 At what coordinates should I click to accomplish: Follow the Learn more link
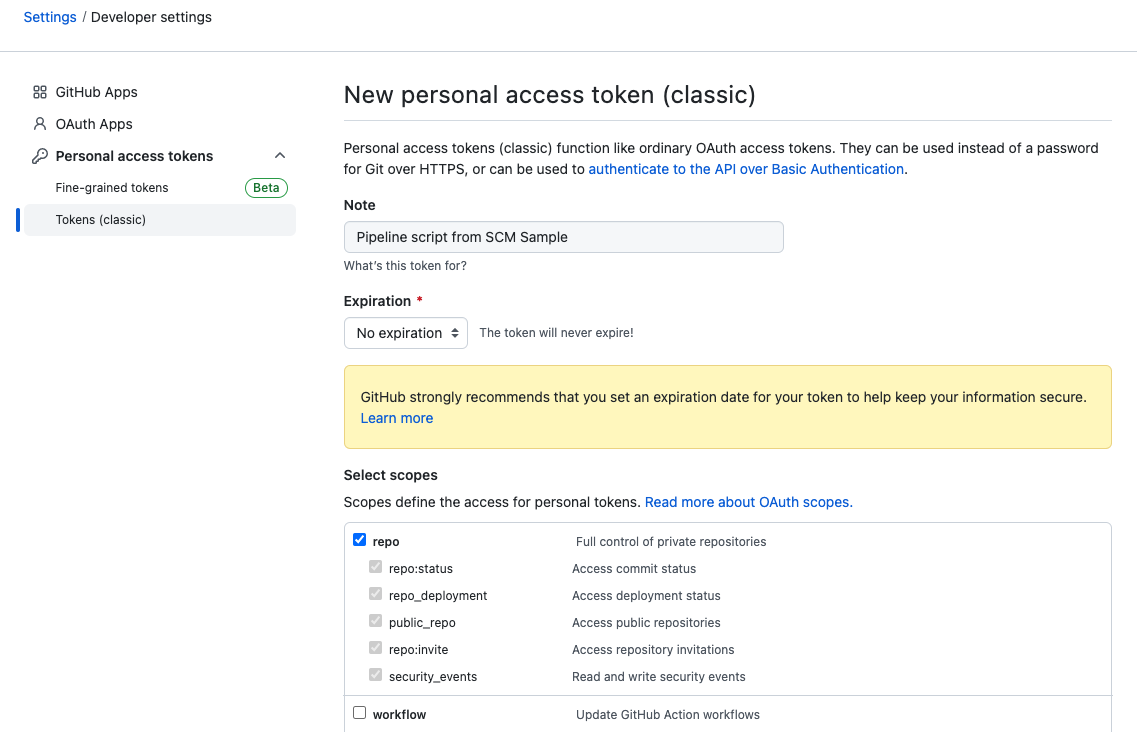tap(396, 417)
